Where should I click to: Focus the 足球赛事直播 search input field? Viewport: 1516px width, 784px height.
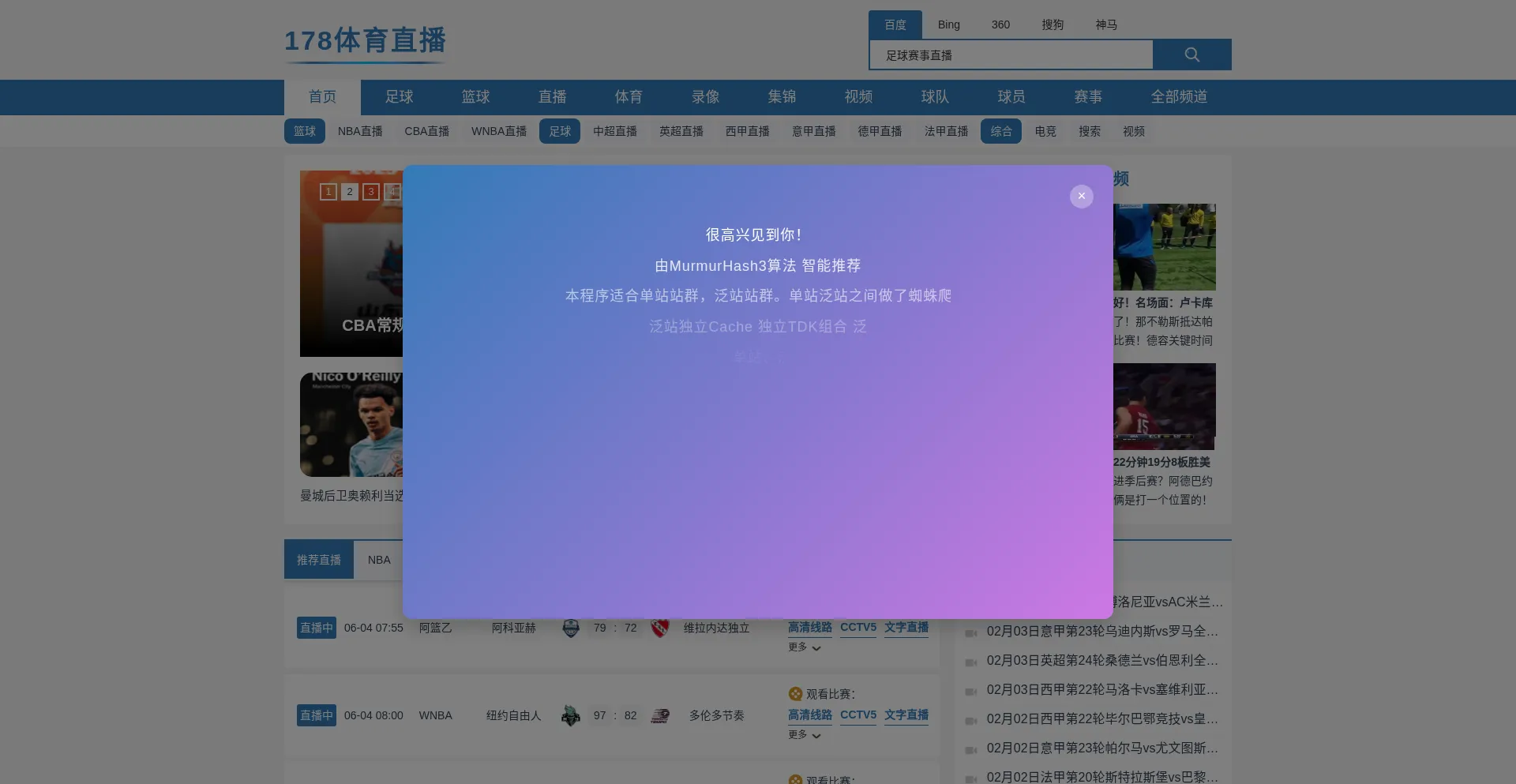tap(1011, 54)
